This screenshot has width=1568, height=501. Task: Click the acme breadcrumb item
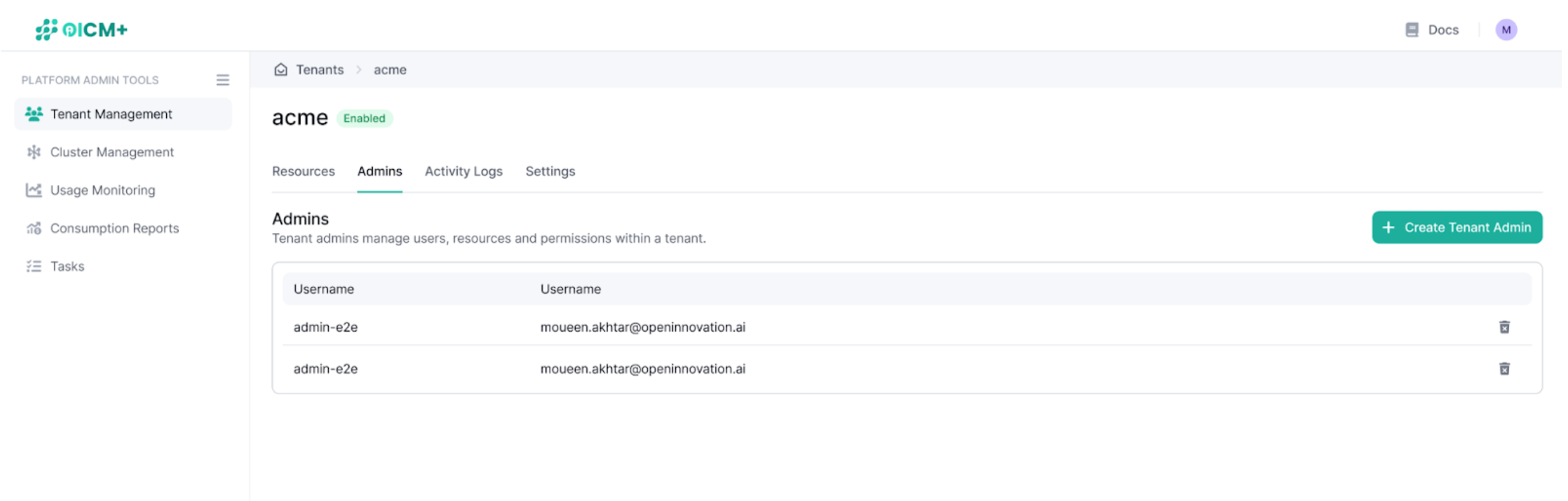coord(390,70)
